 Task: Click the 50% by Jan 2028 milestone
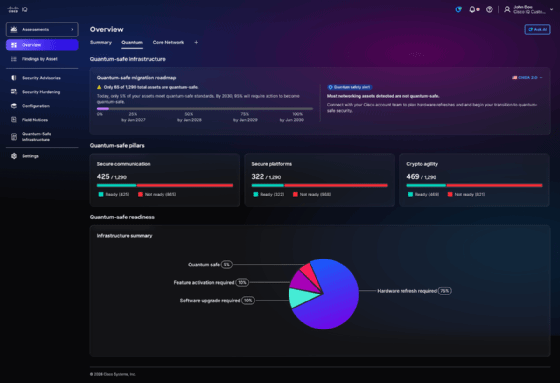pos(189,117)
